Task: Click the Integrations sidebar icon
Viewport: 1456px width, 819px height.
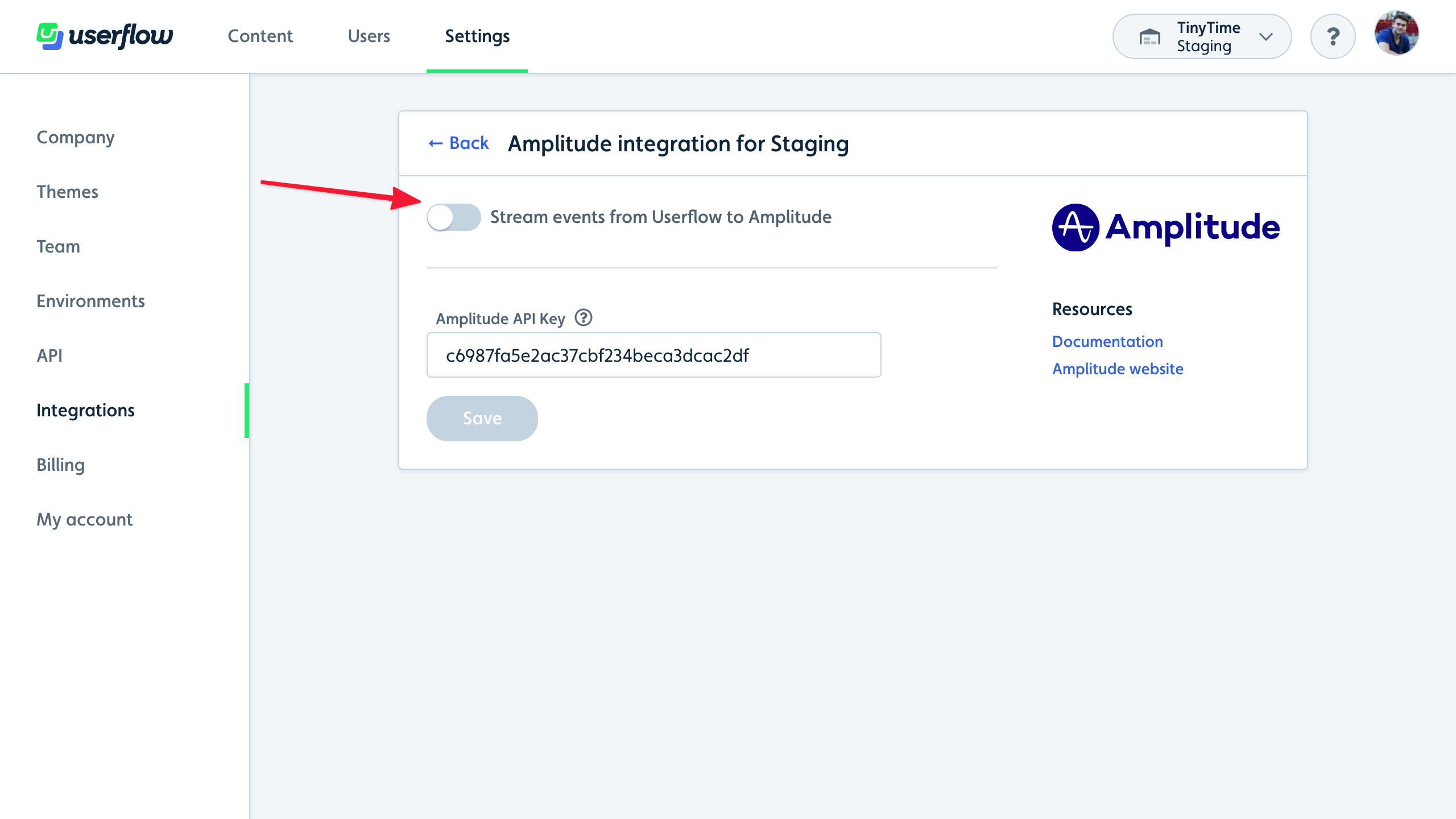Action: 85,410
